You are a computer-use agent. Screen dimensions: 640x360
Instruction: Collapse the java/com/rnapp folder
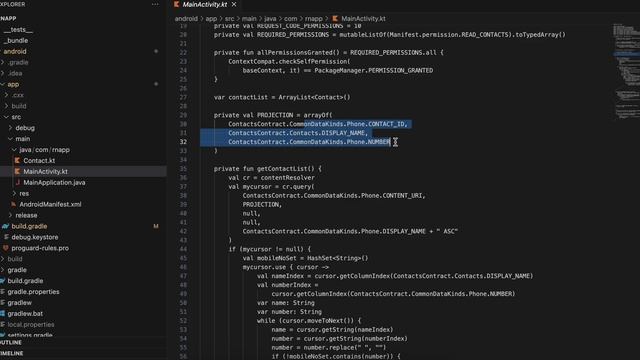pos(14,150)
